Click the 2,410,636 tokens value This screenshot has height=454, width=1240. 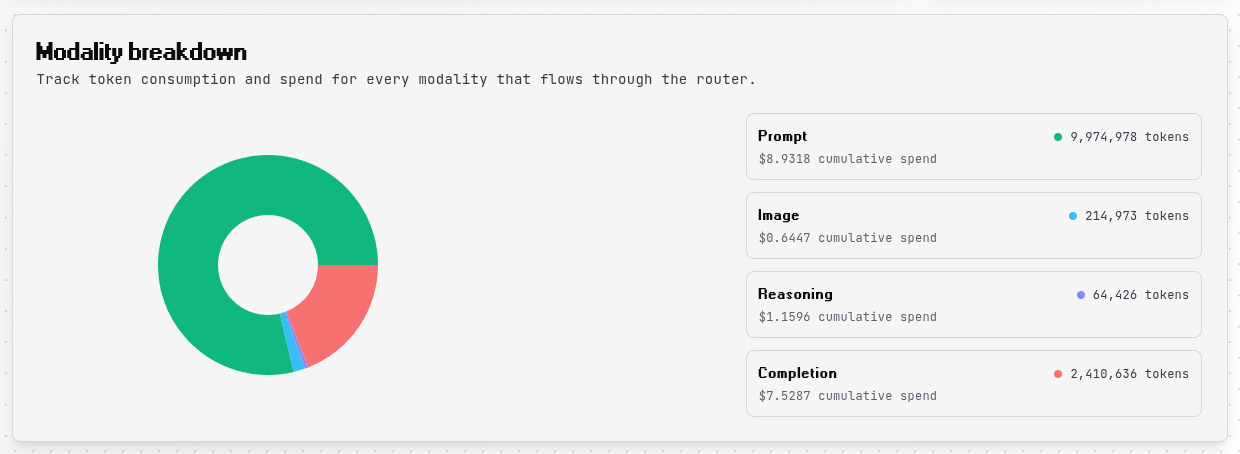1129,374
